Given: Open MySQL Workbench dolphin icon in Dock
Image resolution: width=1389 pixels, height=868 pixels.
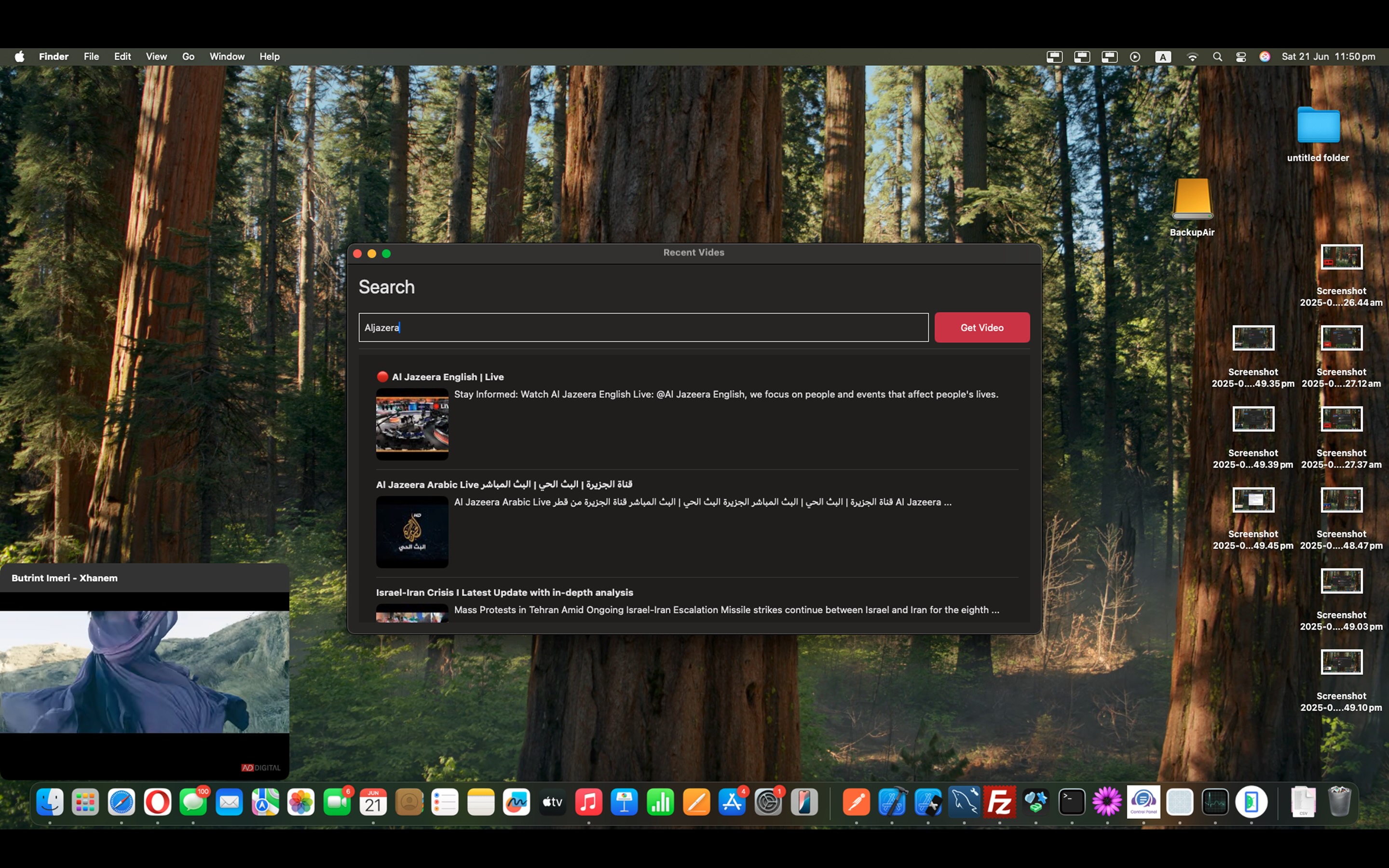Looking at the screenshot, I should pos(964,802).
